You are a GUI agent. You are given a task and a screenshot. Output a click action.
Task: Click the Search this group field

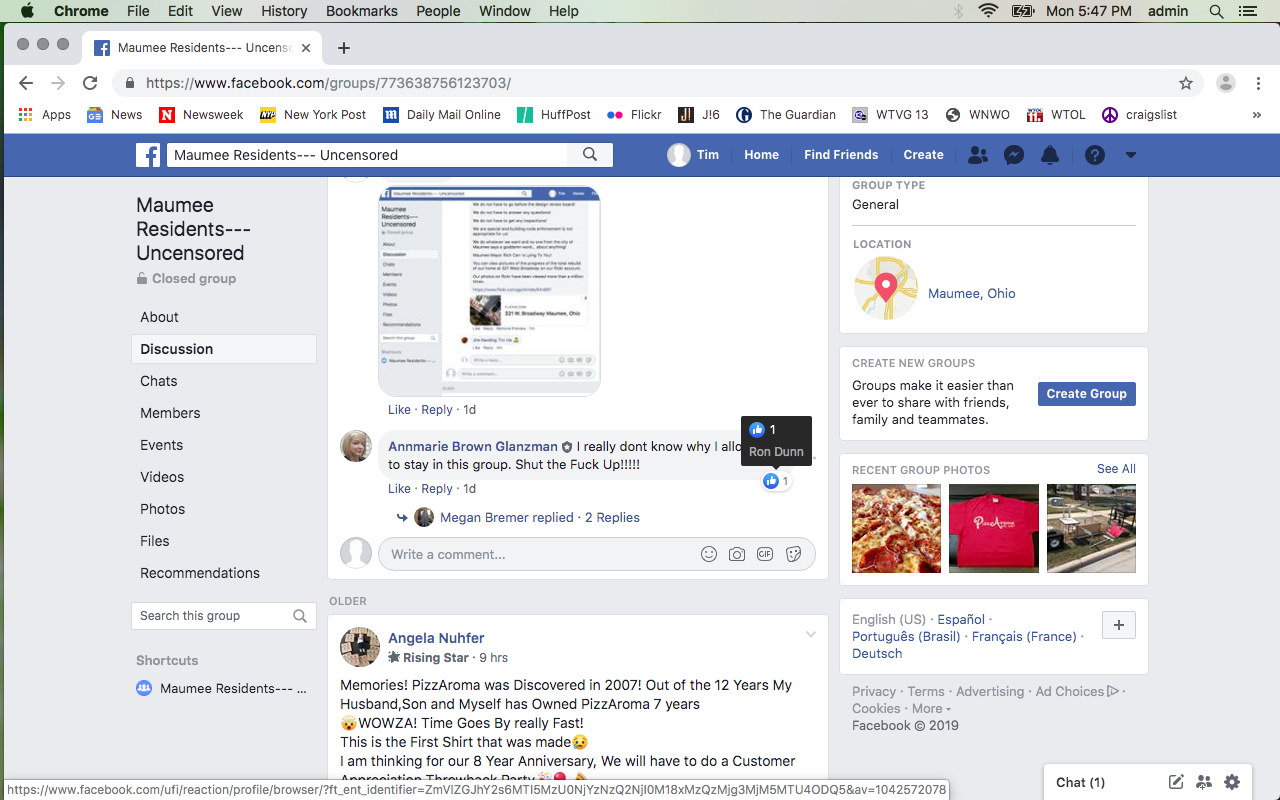click(x=212, y=616)
